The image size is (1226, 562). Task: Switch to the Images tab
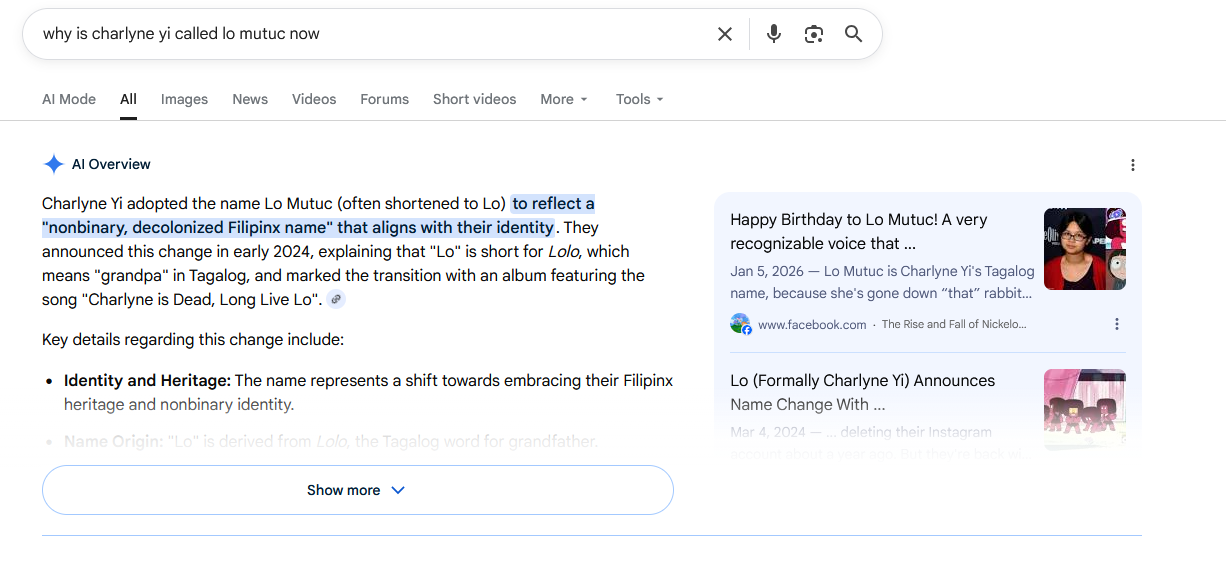tap(184, 99)
